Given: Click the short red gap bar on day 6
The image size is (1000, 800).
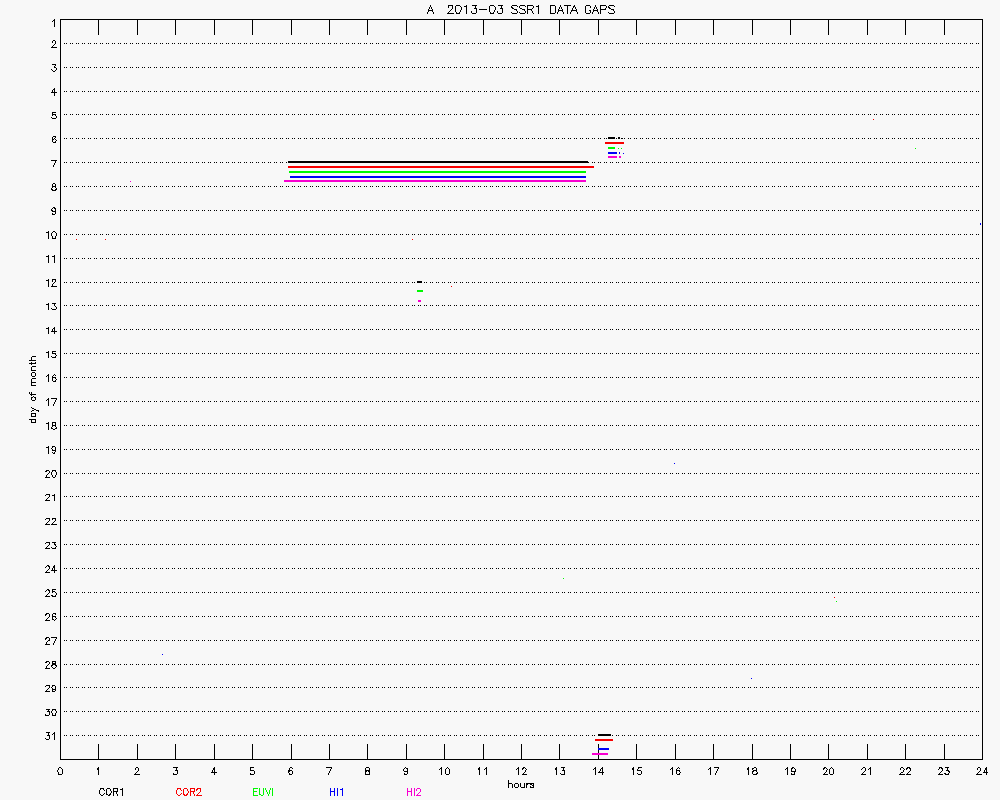Looking at the screenshot, I should pyautogui.click(x=615, y=143).
